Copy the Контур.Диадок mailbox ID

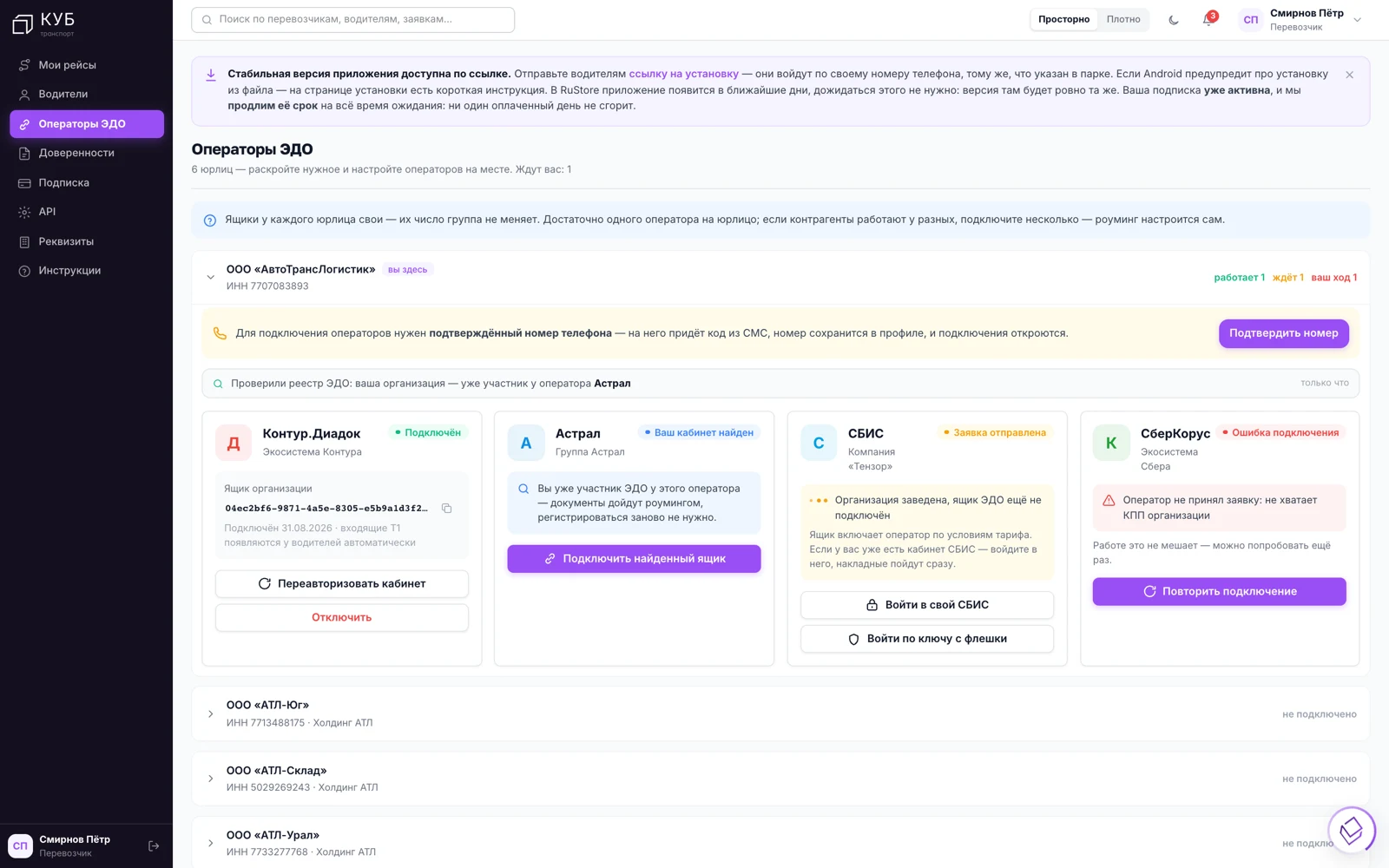pos(447,509)
